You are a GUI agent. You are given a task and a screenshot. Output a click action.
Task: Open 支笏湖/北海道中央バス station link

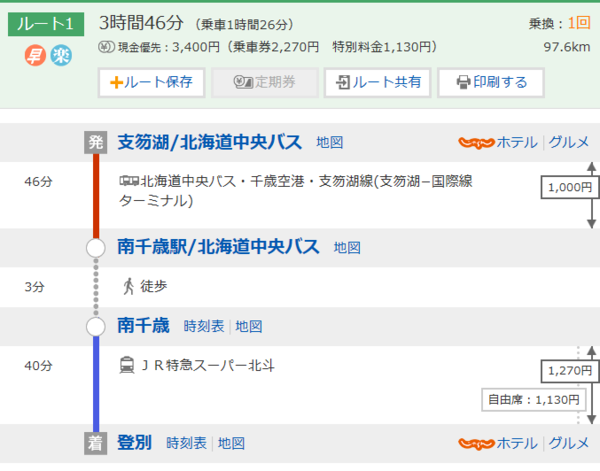(211, 142)
